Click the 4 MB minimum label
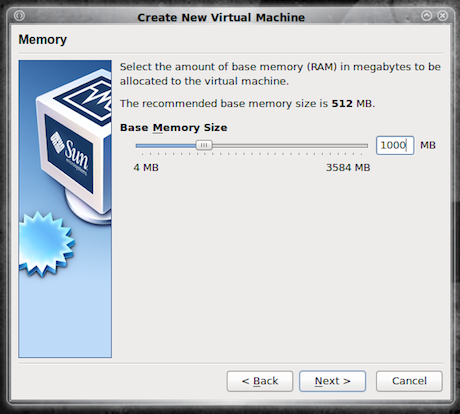Screen dimensions: 460x414 pos(146,167)
